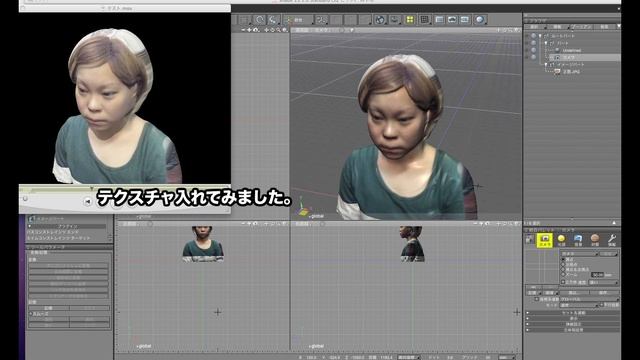Select the first radio button in camera panel
The image size is (640, 360).
[x=563, y=259]
